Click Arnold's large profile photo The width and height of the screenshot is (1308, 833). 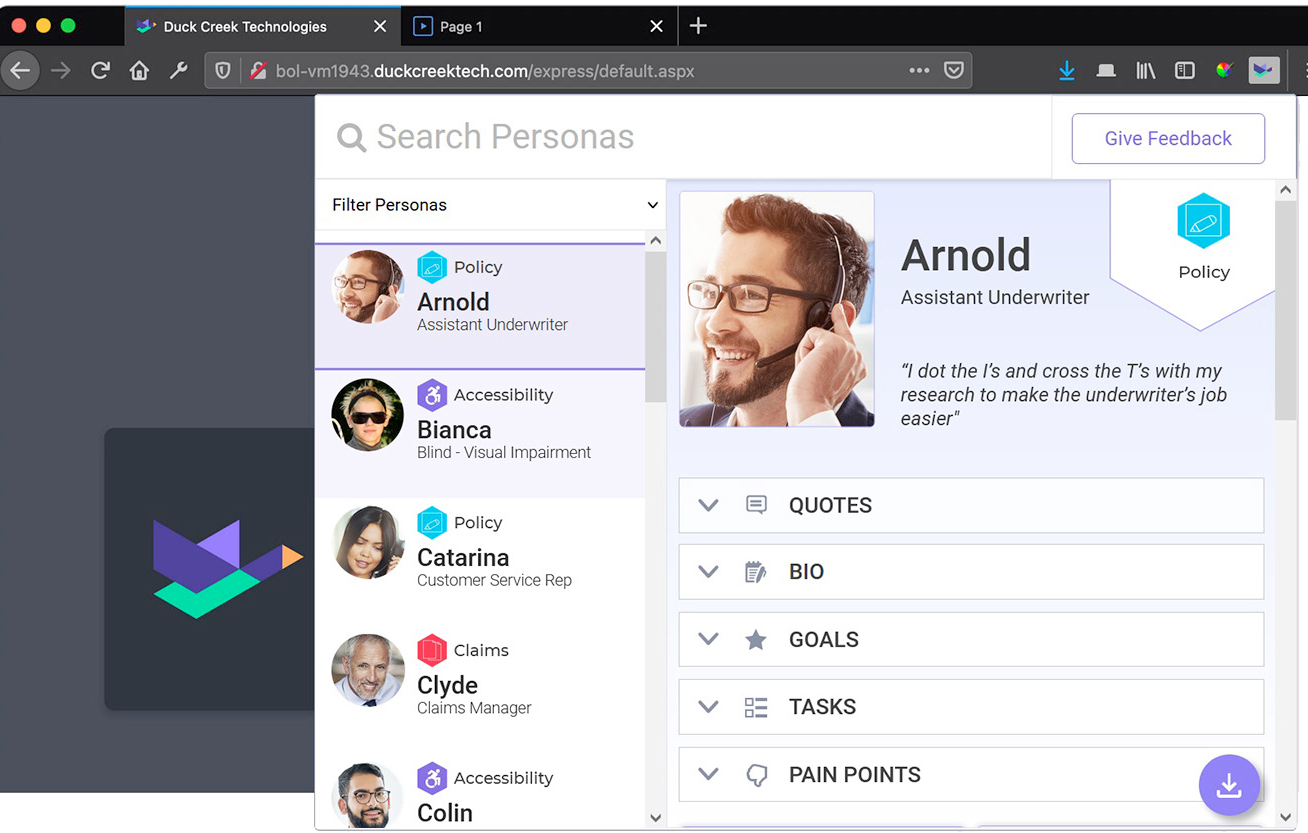[x=777, y=309]
